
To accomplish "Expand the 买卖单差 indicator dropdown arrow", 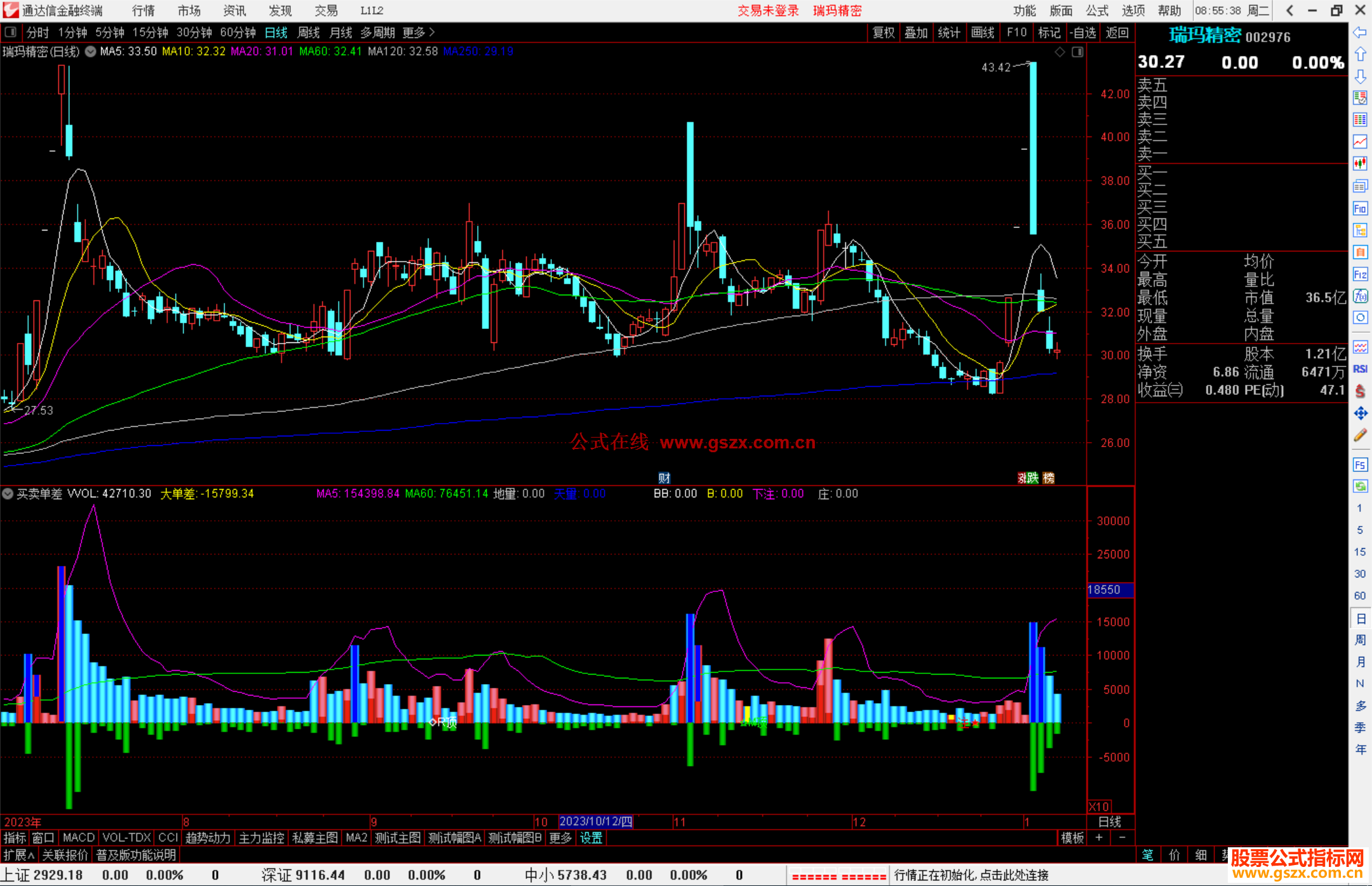I will point(8,493).
